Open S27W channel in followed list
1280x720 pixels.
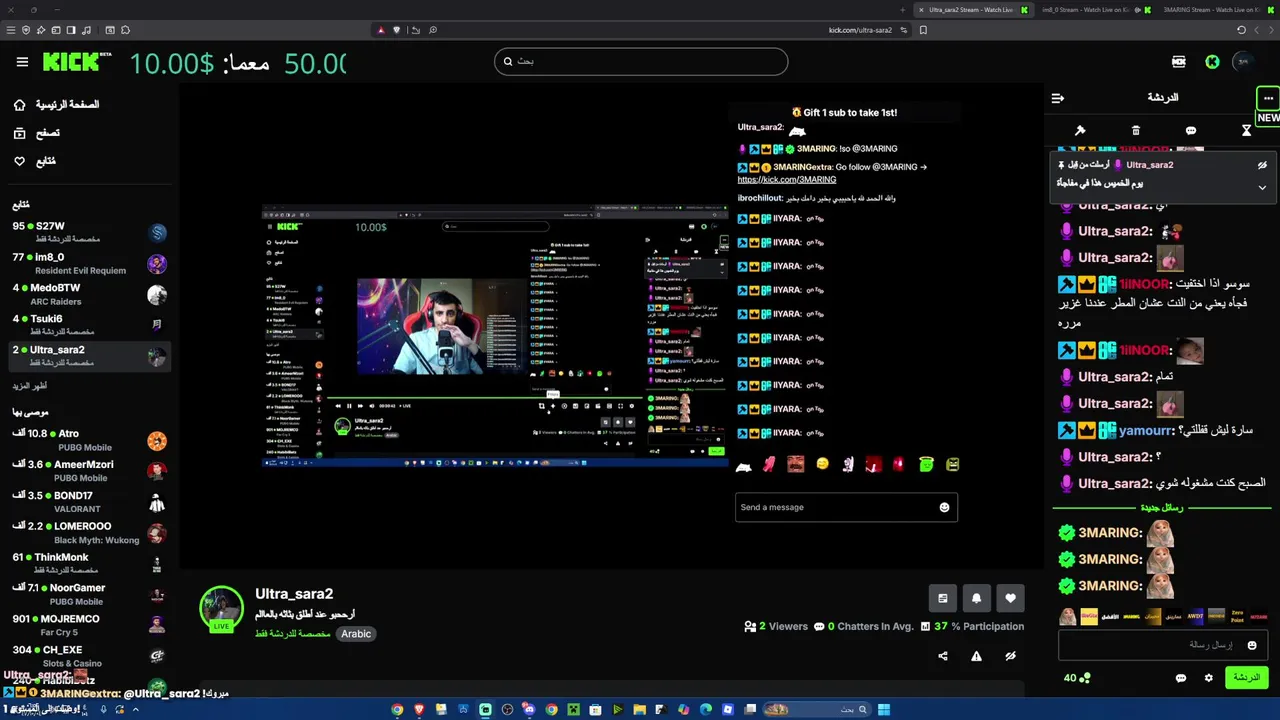pos(89,233)
